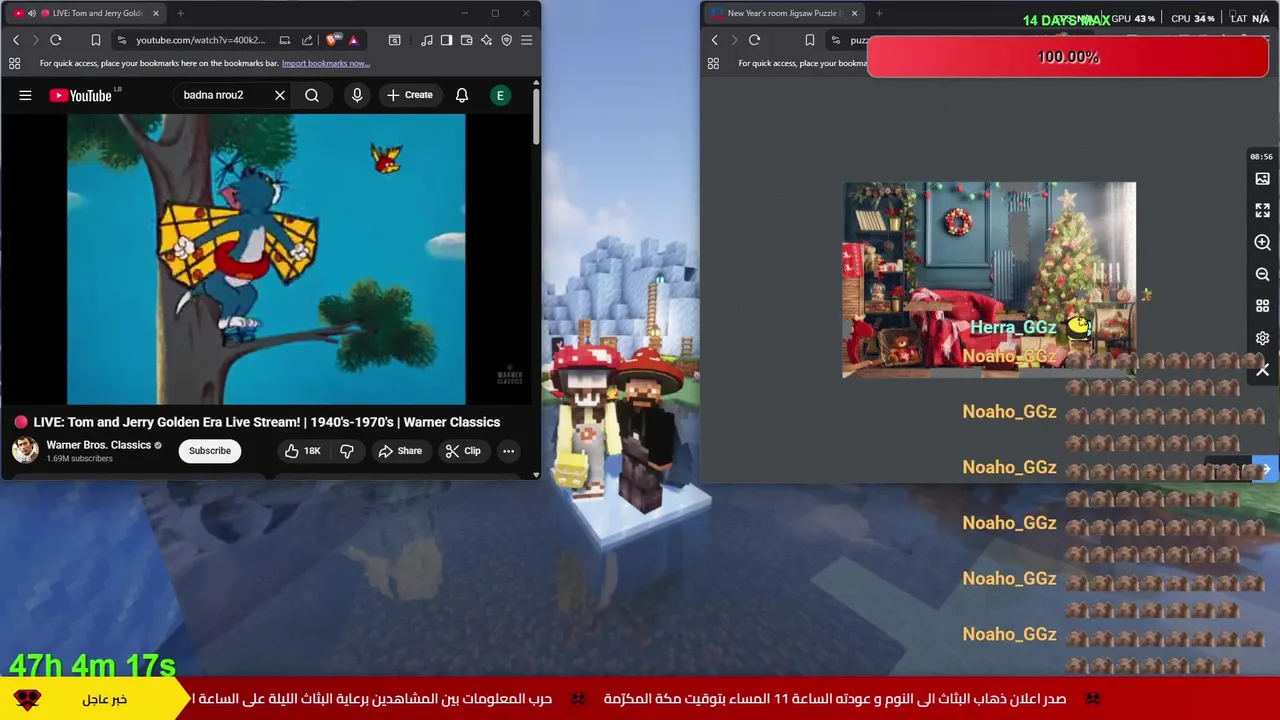This screenshot has width=1280, height=720.
Task: Bookmark the YouTube page
Action: pyautogui.click(x=96, y=40)
